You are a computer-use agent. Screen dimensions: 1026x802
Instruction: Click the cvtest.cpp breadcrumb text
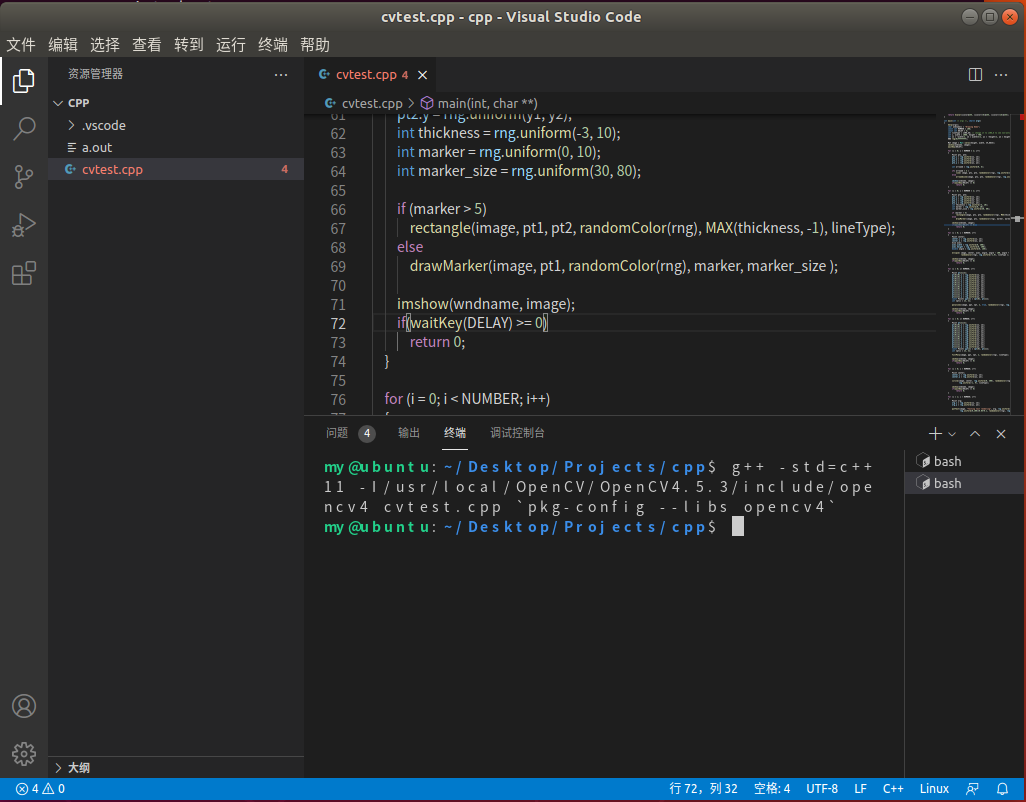coord(372,103)
